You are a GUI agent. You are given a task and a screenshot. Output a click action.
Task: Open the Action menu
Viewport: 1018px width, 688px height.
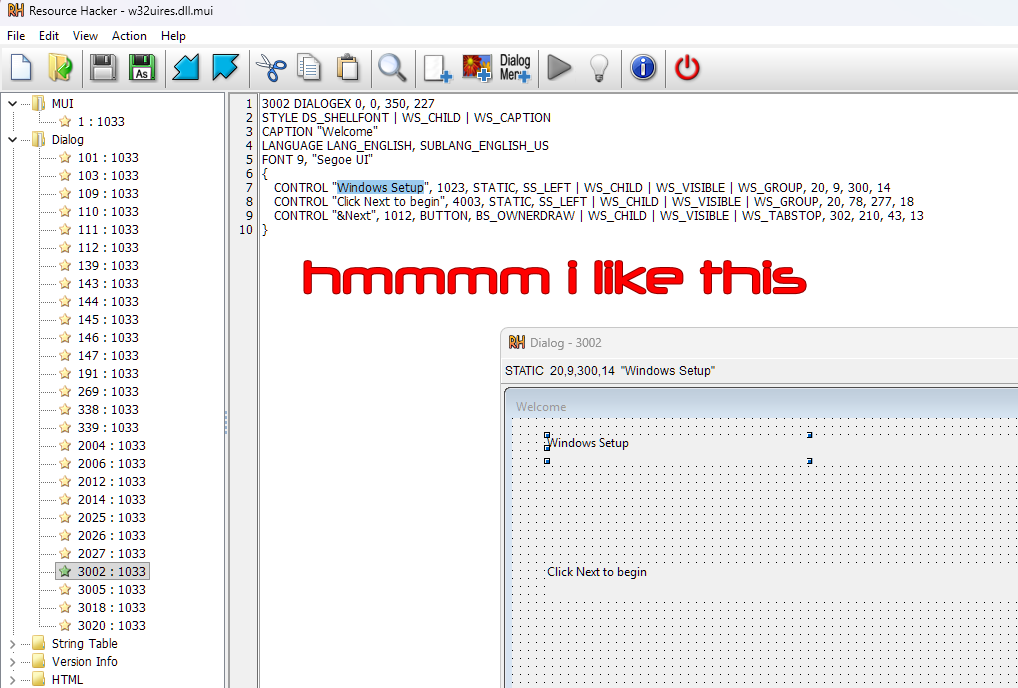(129, 36)
